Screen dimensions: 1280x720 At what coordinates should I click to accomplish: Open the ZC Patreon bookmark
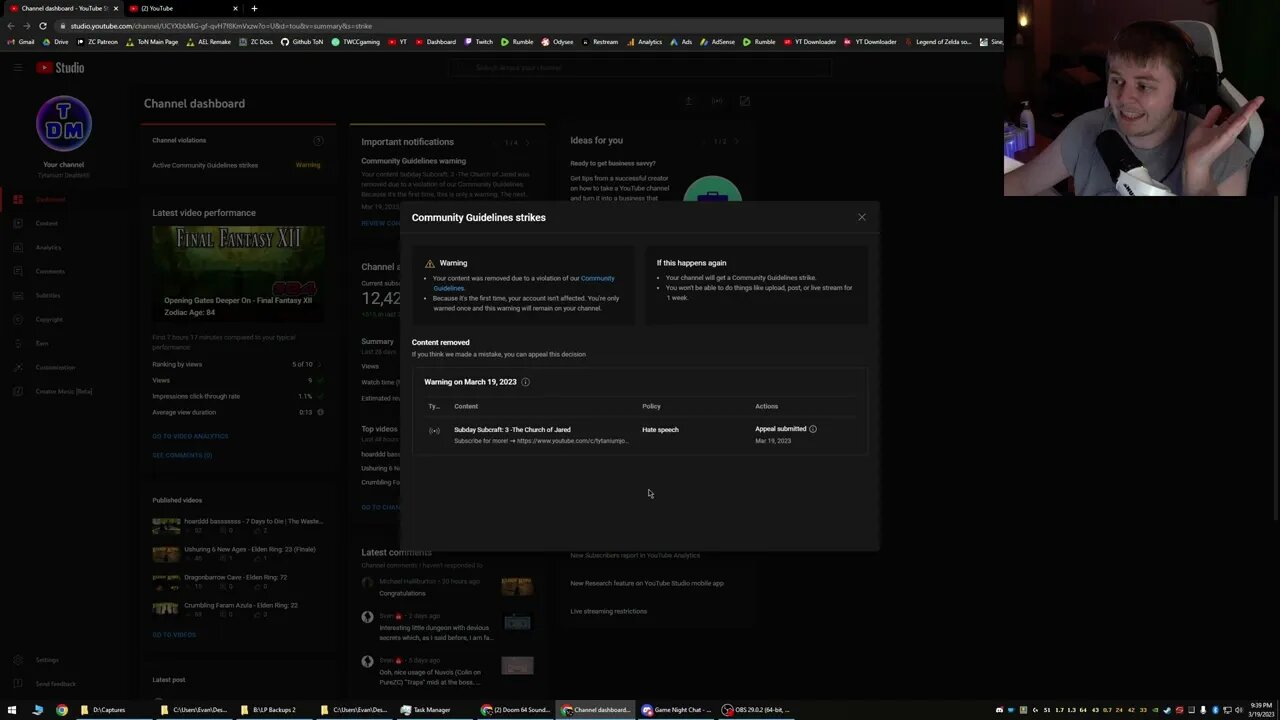97,42
